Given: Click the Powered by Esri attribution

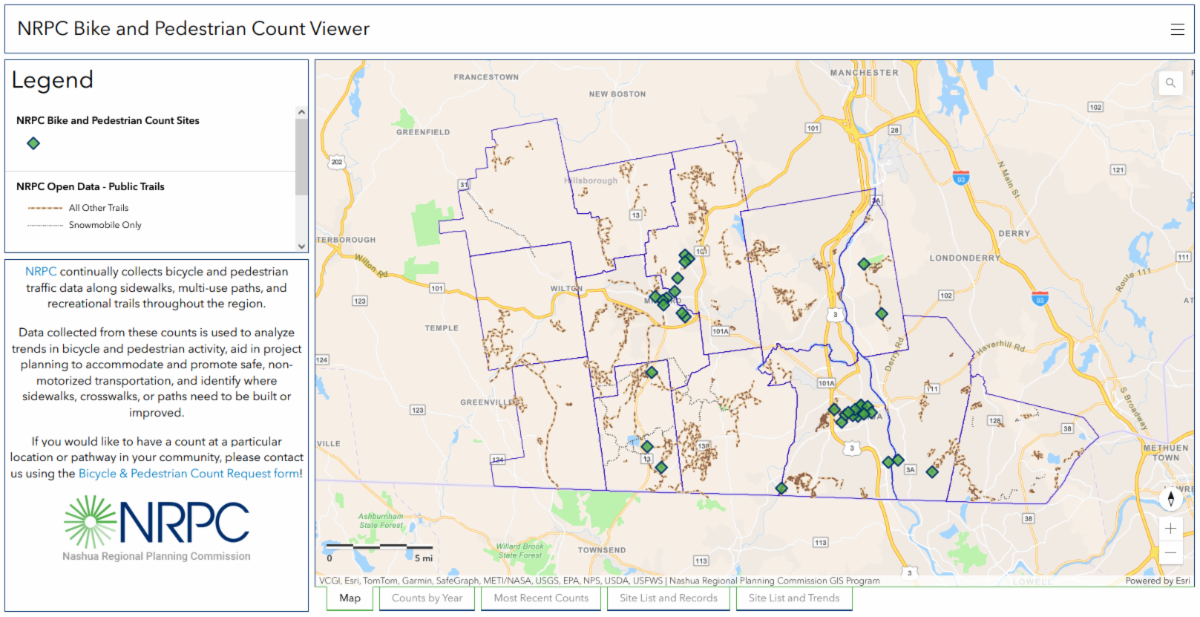Looking at the screenshot, I should coord(1157,580).
